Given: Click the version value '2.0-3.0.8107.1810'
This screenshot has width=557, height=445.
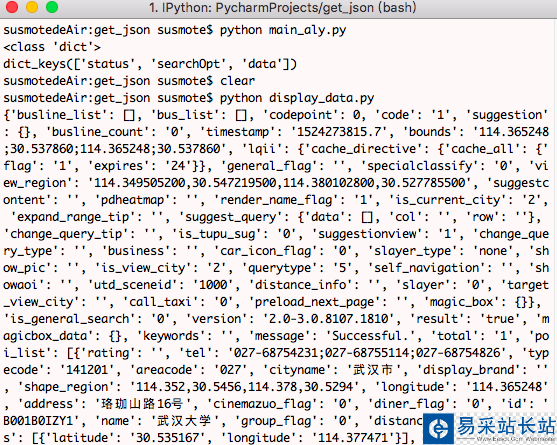Looking at the screenshot, I should point(328,319).
